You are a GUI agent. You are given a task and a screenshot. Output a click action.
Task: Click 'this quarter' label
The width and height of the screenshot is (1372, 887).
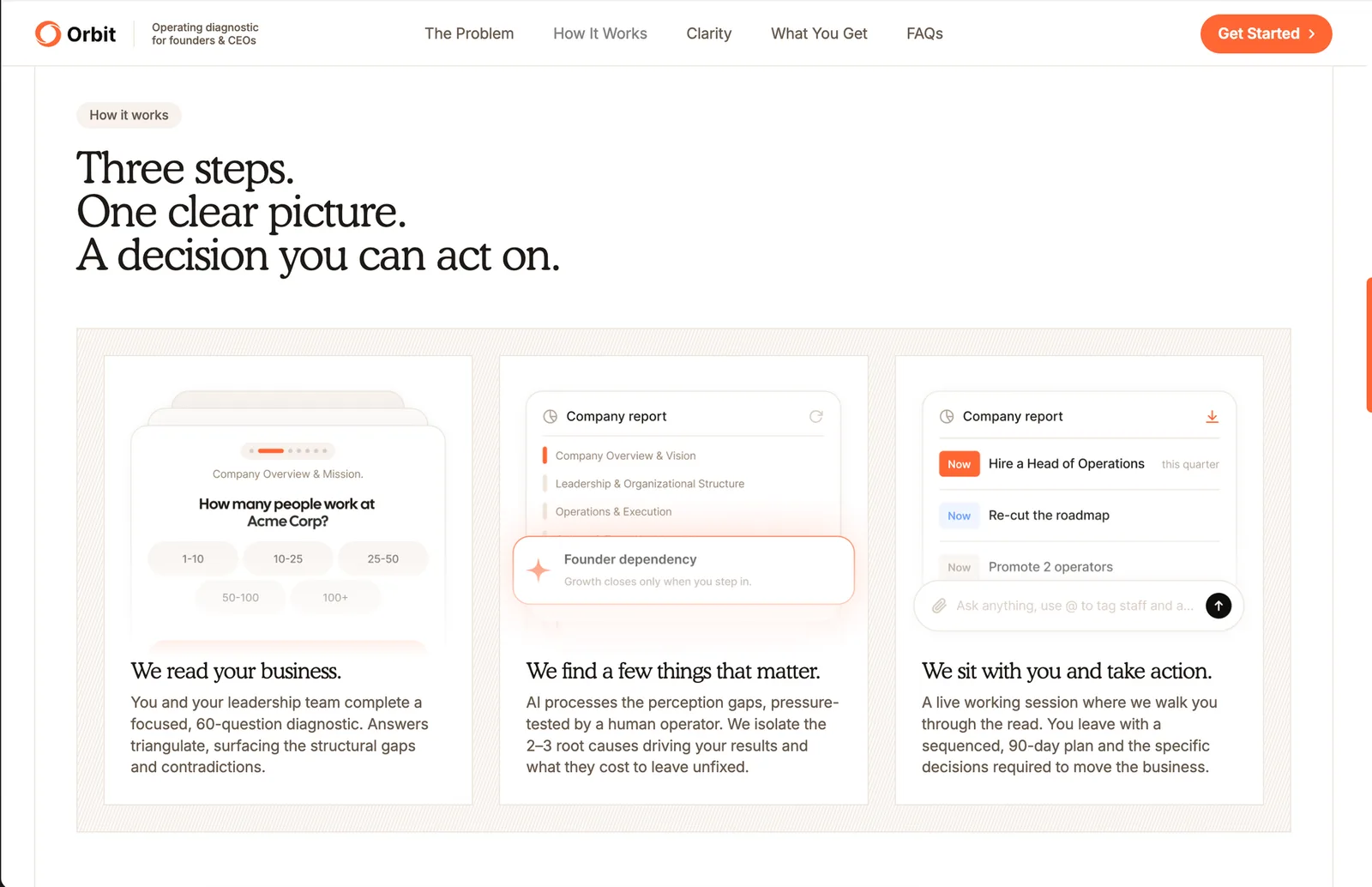click(x=1190, y=464)
